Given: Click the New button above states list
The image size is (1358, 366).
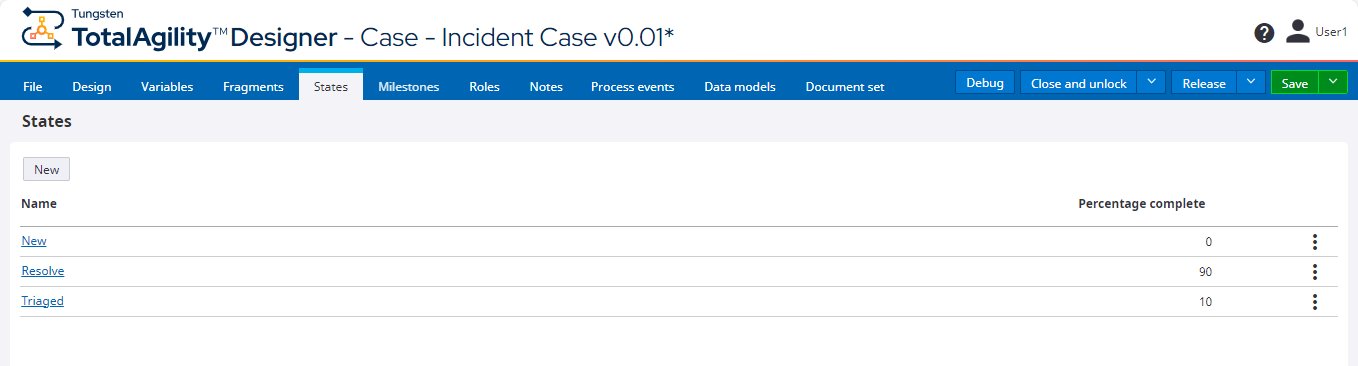Looking at the screenshot, I should 47,169.
